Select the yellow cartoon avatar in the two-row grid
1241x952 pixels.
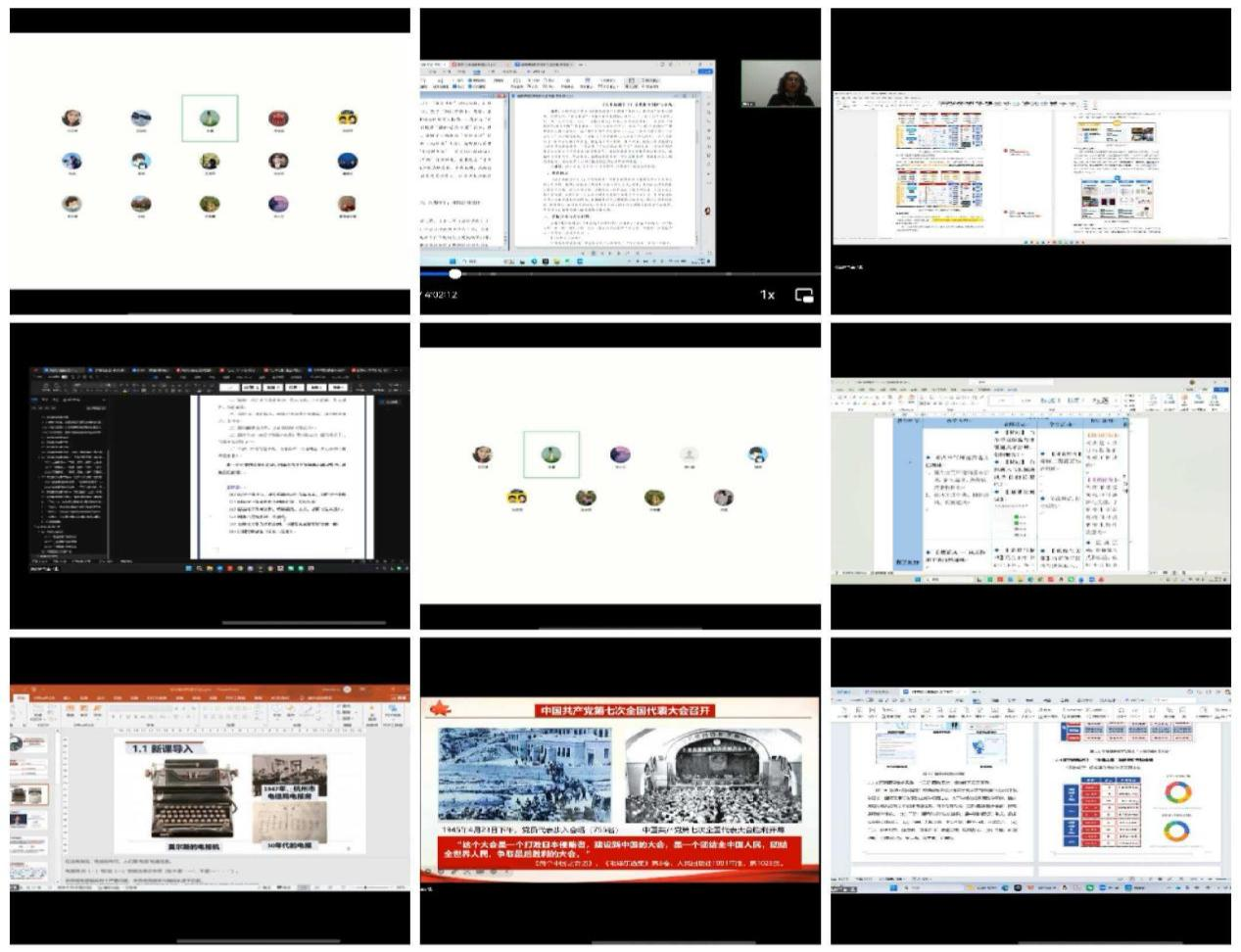pos(516,497)
